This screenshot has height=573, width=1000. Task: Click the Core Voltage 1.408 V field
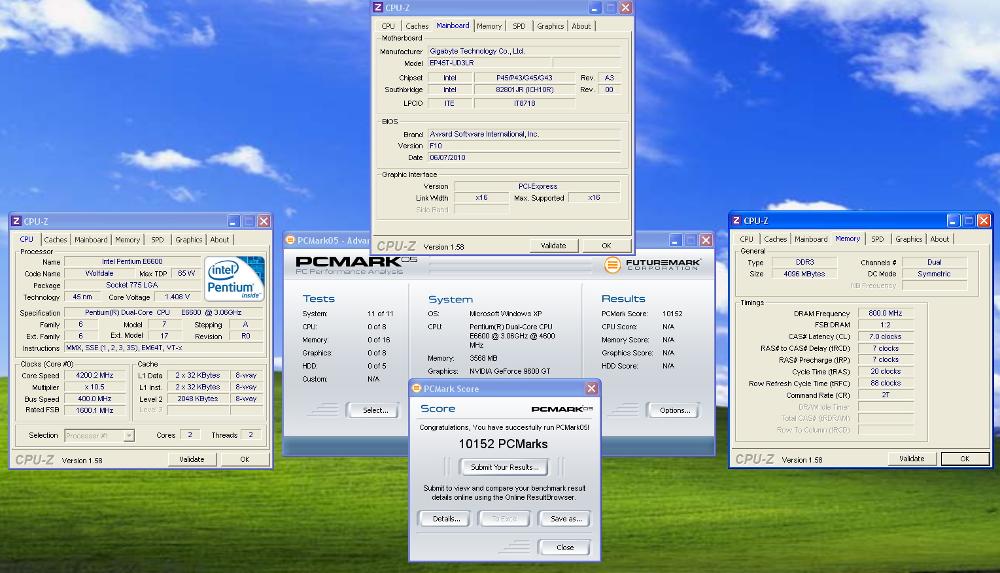(x=177, y=297)
